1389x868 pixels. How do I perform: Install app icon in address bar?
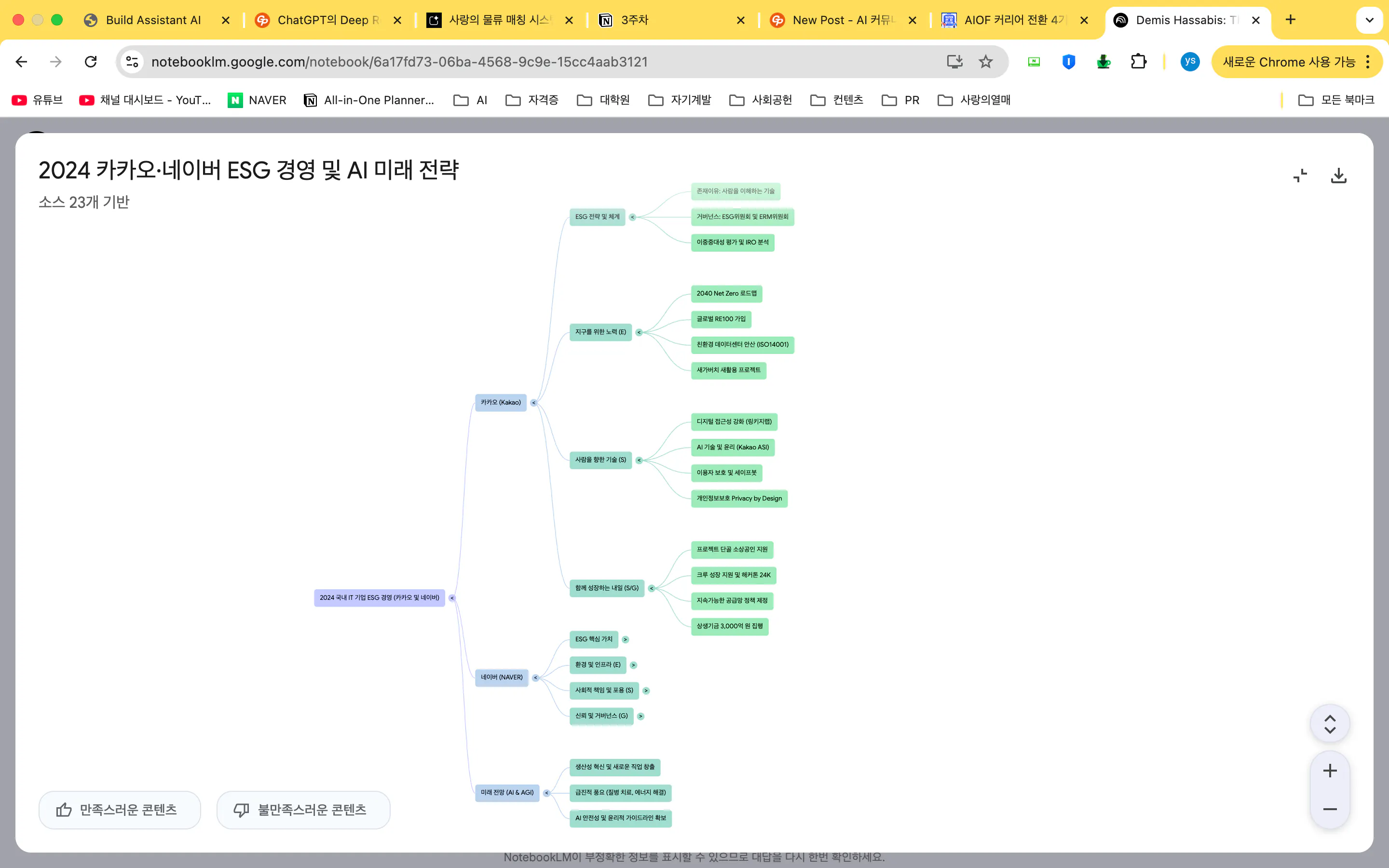coord(954,61)
